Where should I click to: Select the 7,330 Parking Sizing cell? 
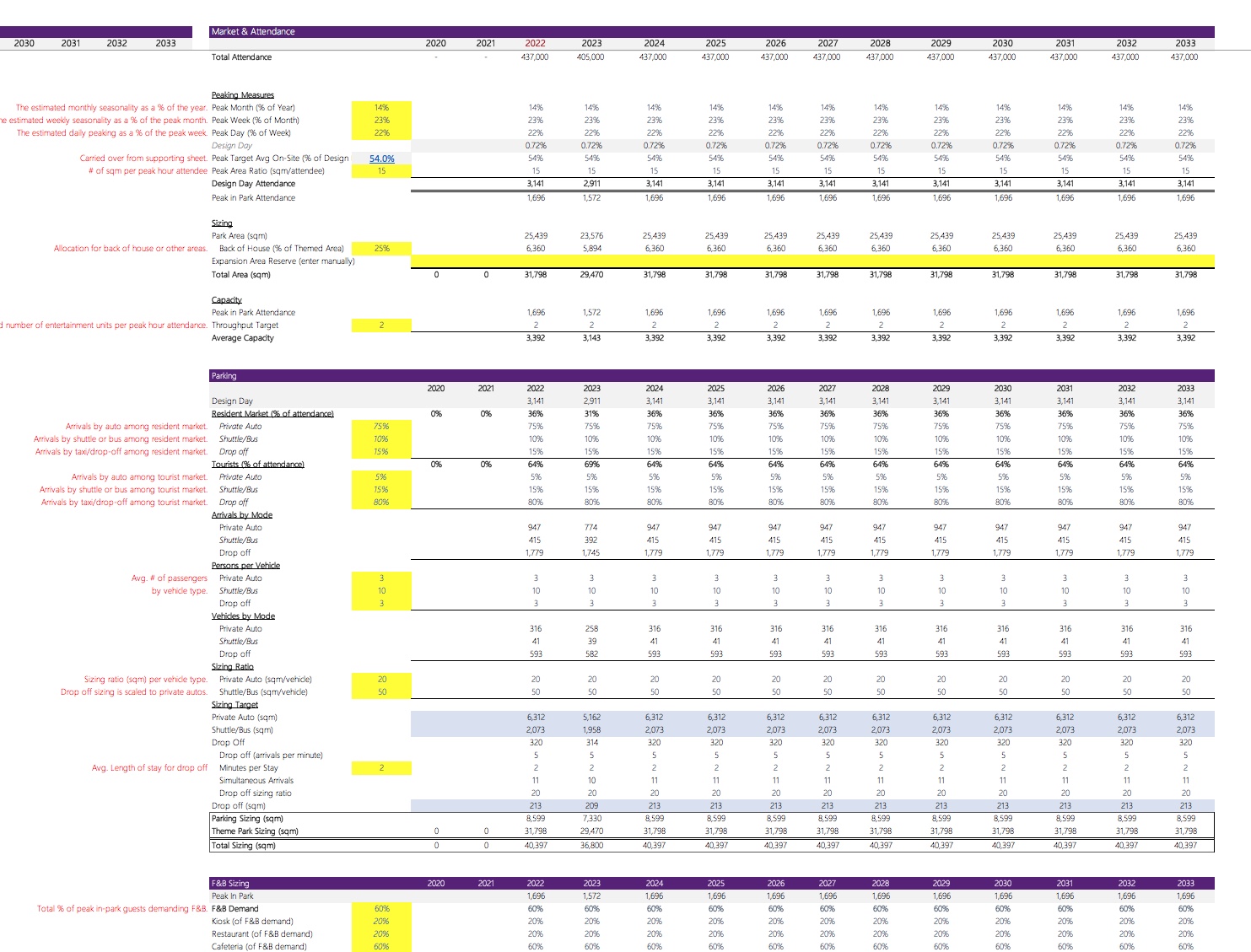[x=591, y=819]
